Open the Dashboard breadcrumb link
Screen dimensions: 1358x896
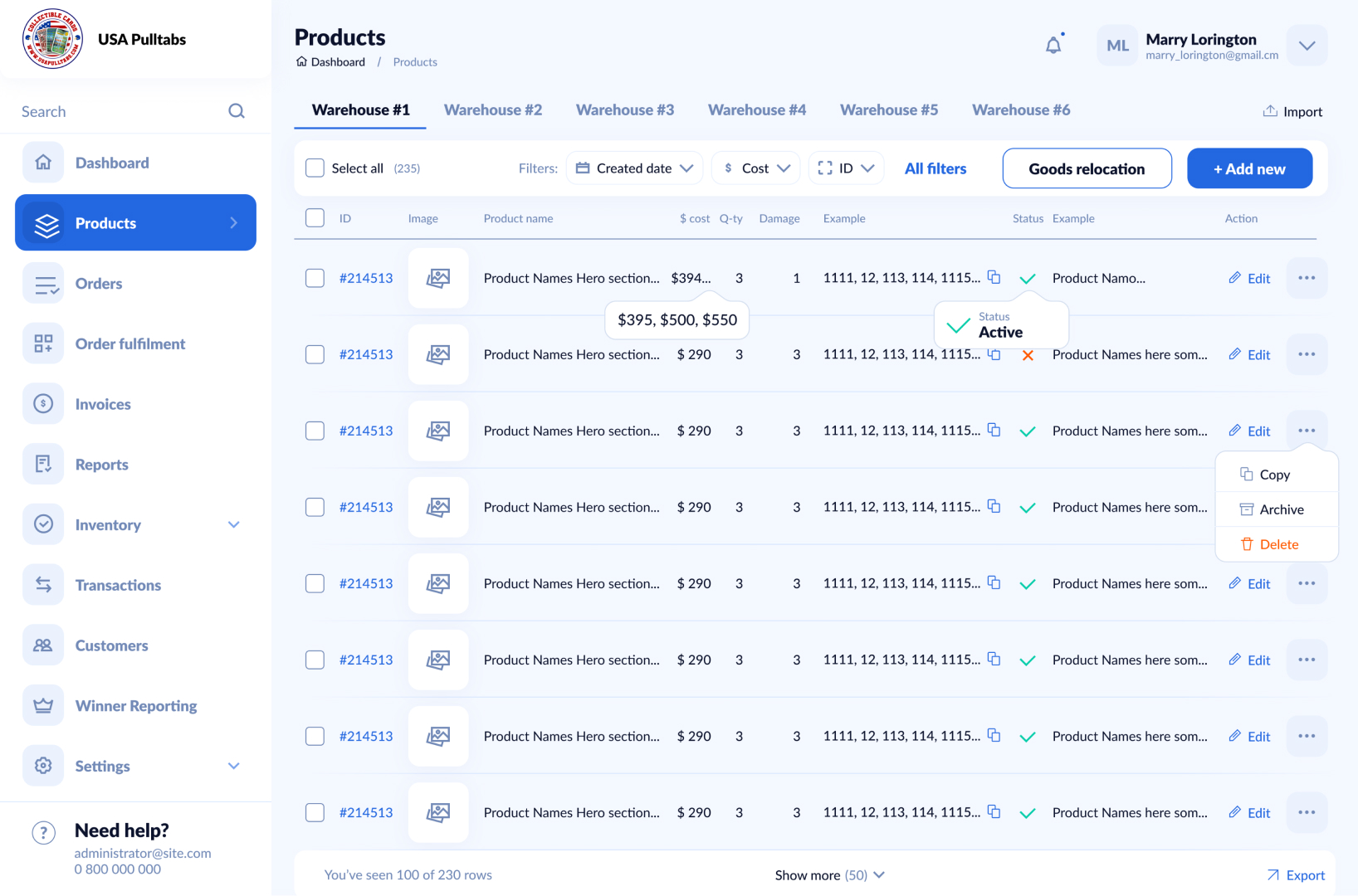coord(338,61)
